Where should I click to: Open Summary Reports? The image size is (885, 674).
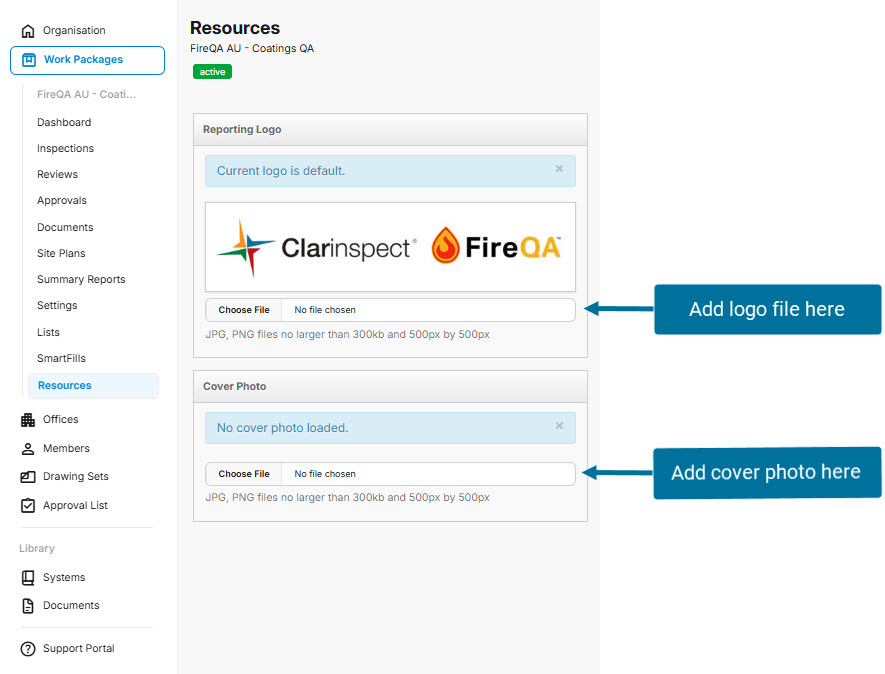click(x=81, y=279)
